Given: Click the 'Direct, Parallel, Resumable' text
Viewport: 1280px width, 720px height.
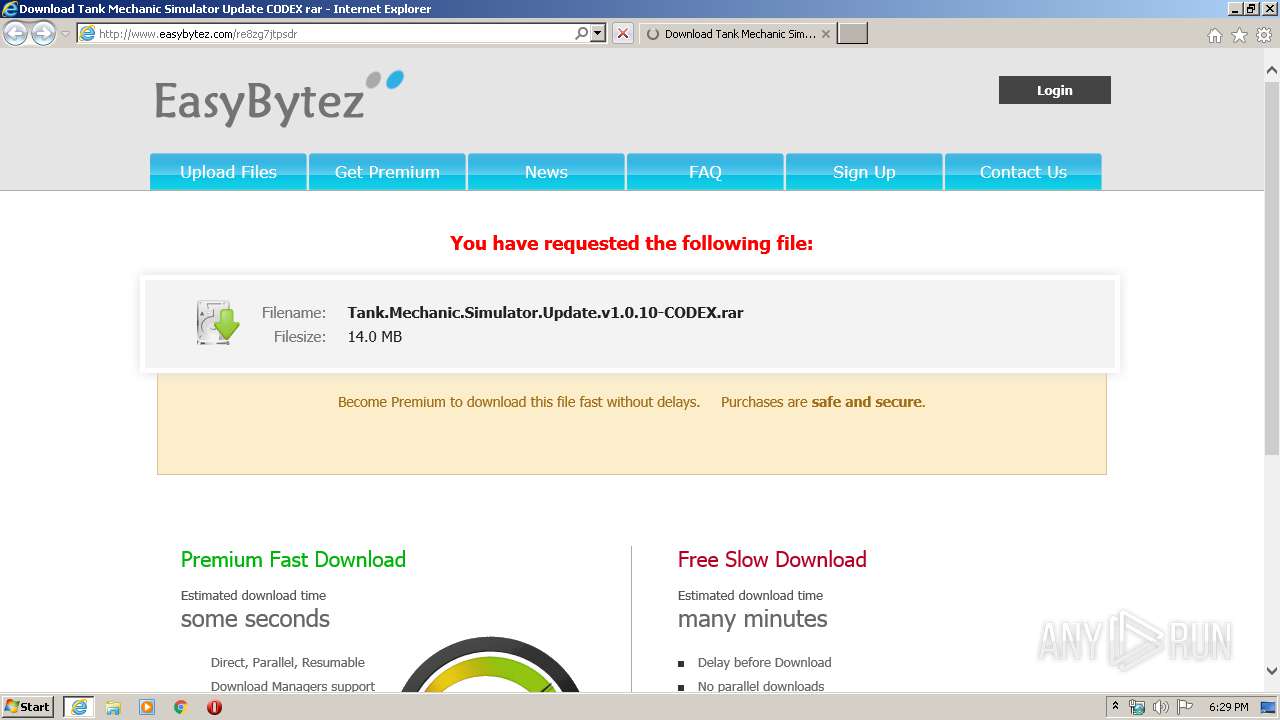Looking at the screenshot, I should (x=287, y=663).
